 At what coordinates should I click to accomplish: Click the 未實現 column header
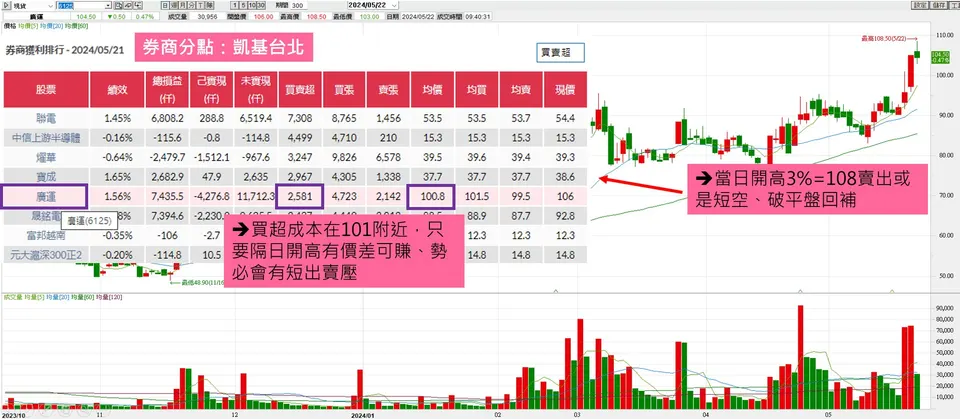pos(255,89)
